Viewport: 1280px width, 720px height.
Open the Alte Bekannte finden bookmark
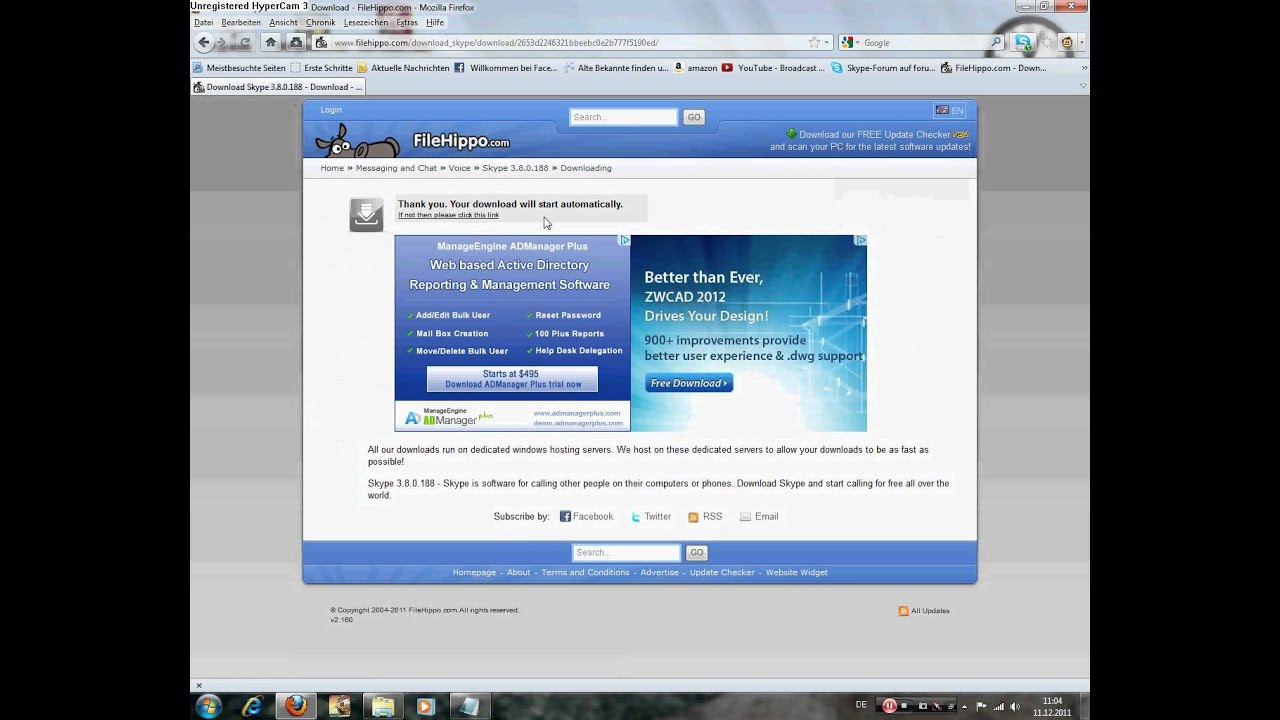coord(616,68)
